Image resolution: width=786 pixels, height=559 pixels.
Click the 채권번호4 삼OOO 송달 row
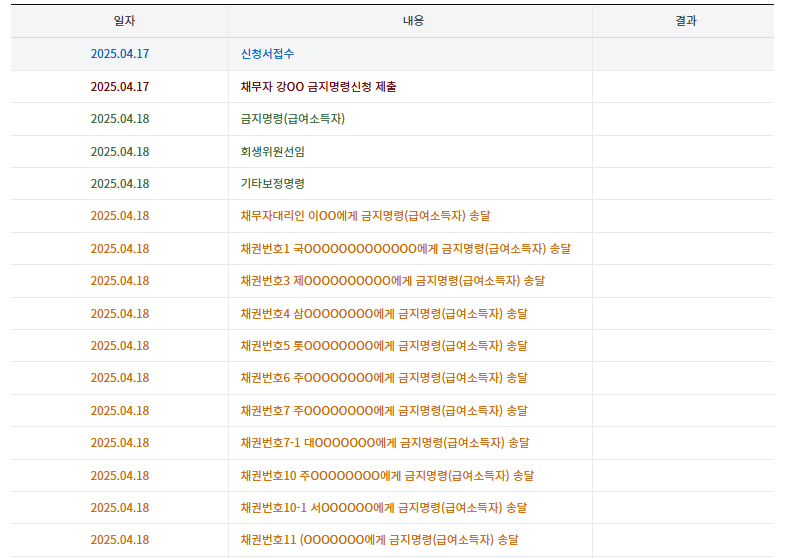[x=392, y=313]
